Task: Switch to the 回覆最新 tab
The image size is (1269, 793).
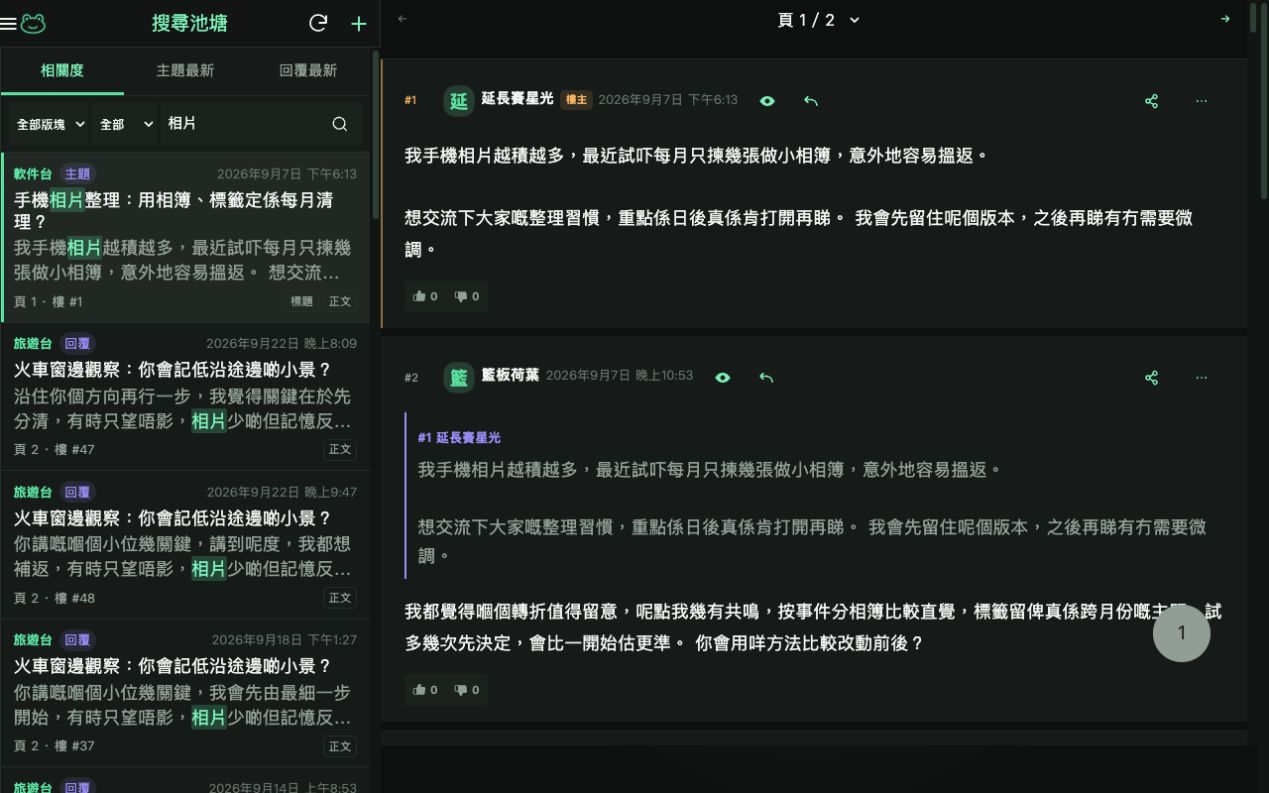Action: (x=308, y=71)
